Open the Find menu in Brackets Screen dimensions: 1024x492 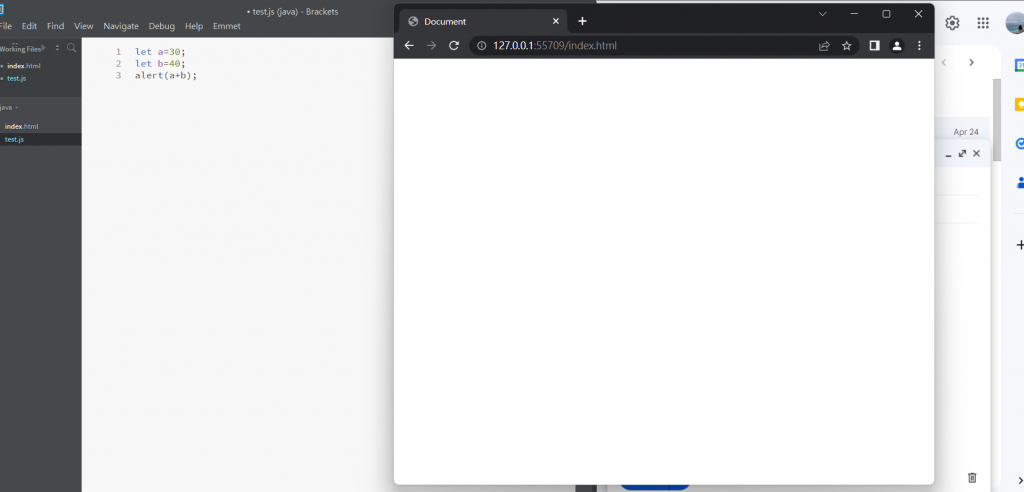[x=56, y=26]
